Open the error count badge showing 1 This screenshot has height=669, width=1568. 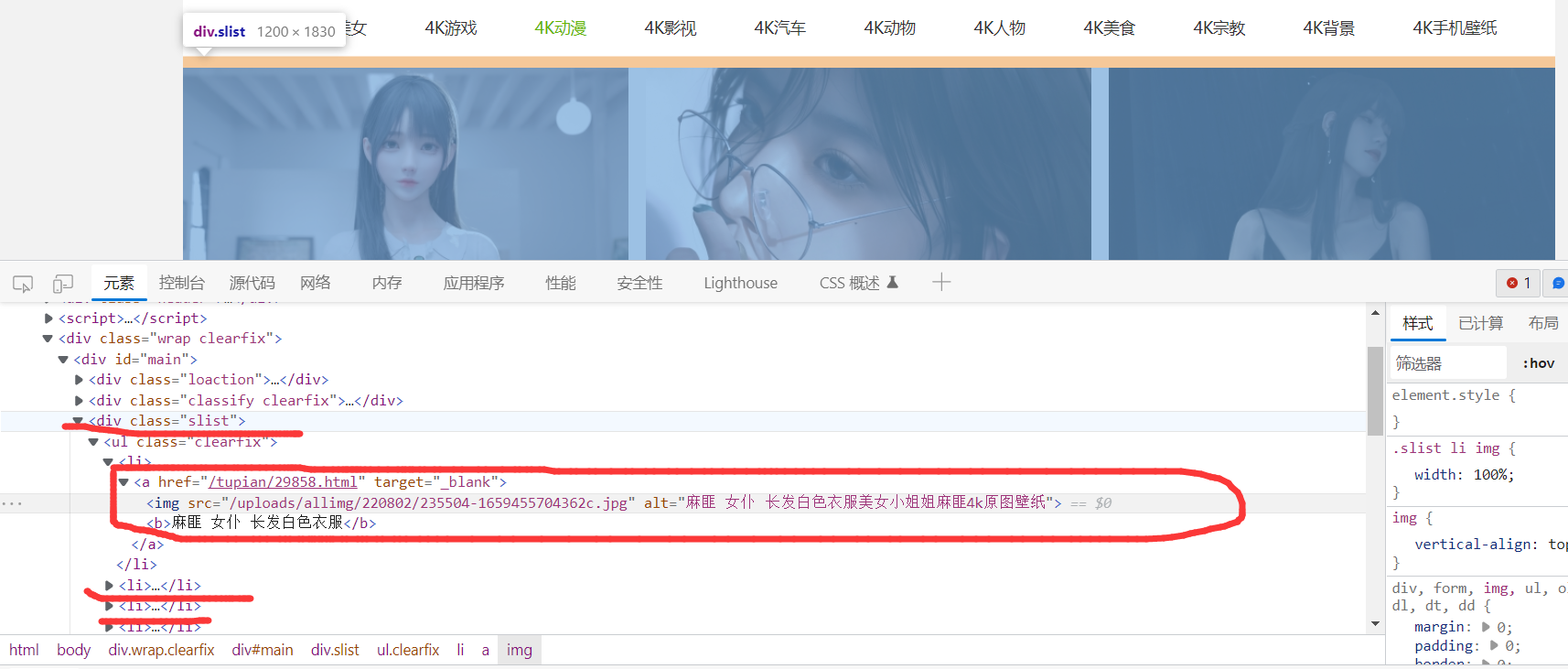coord(1519,283)
